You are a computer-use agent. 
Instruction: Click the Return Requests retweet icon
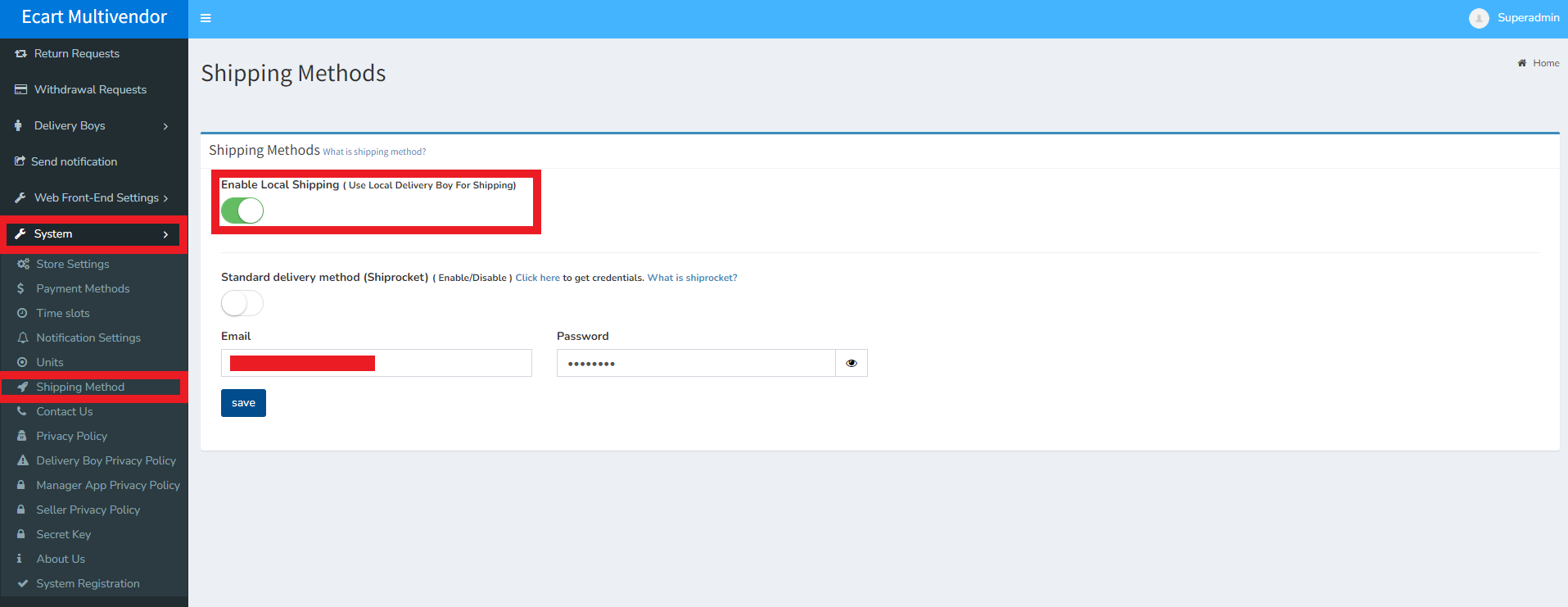tap(21, 53)
